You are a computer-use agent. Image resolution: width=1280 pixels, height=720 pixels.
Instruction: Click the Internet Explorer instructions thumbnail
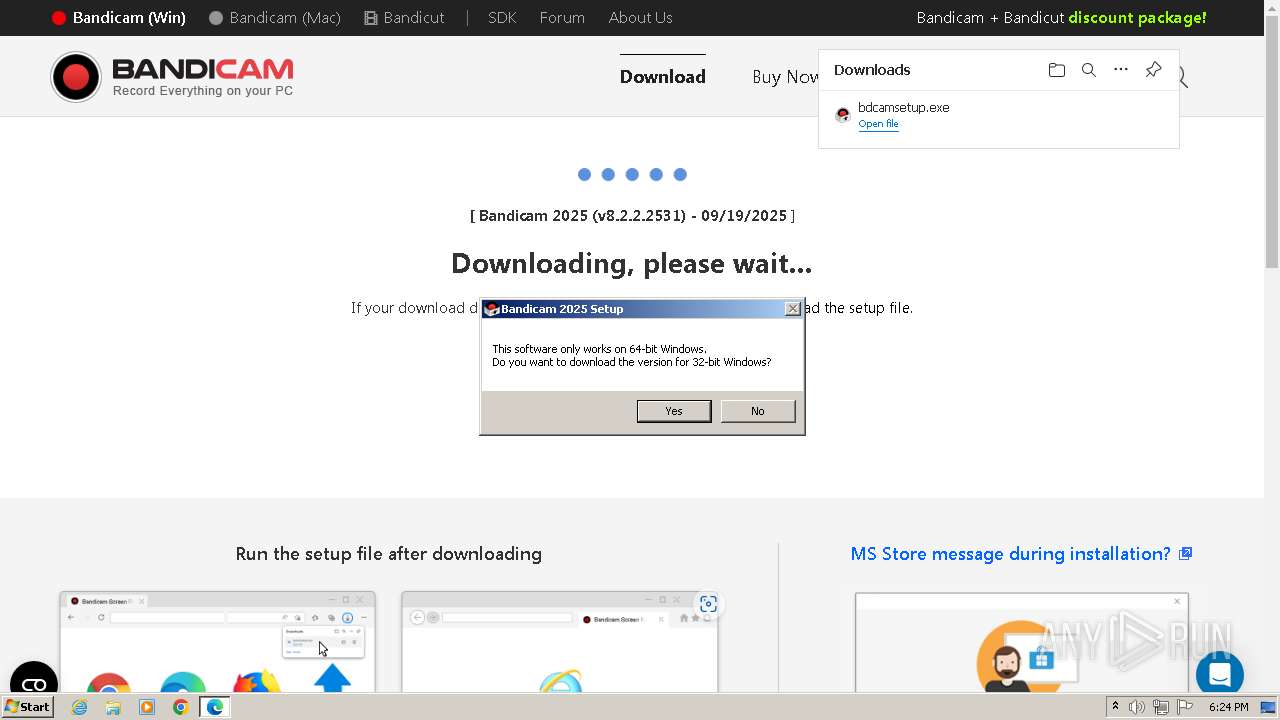560,641
